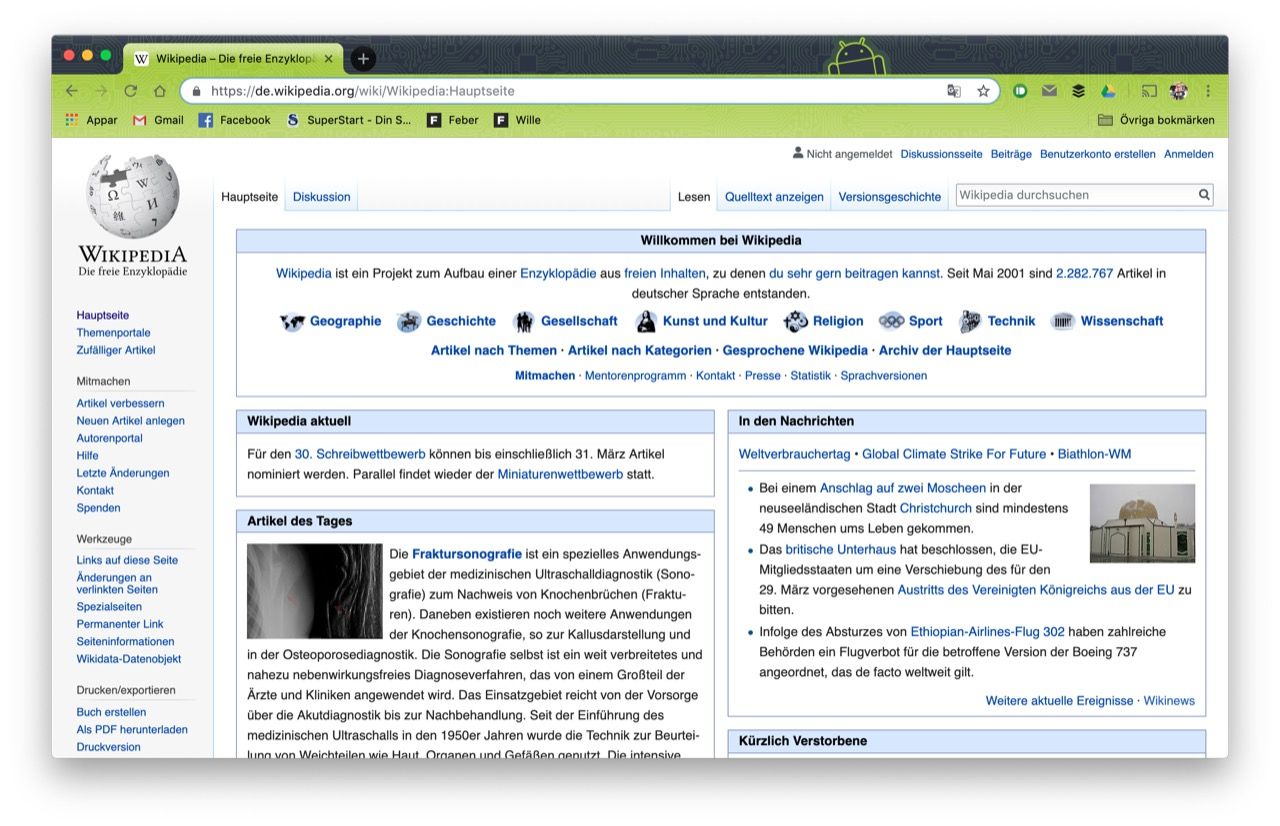Image resolution: width=1280 pixels, height=826 pixels.
Task: Open the Fraktursonografie article link
Action: tap(467, 554)
